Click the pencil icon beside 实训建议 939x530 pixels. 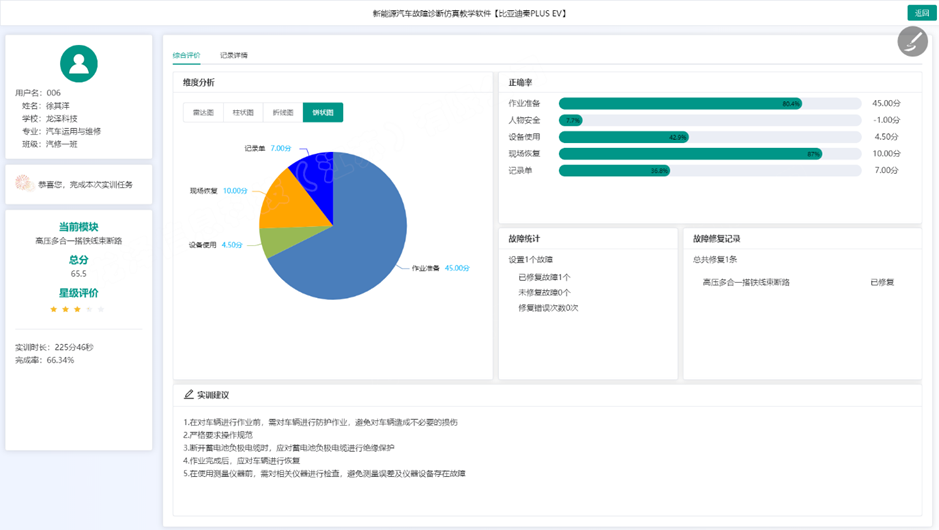click(189, 395)
